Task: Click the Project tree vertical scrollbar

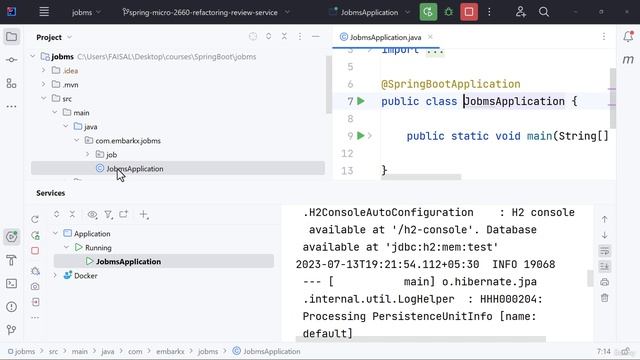Action: coord(329,84)
